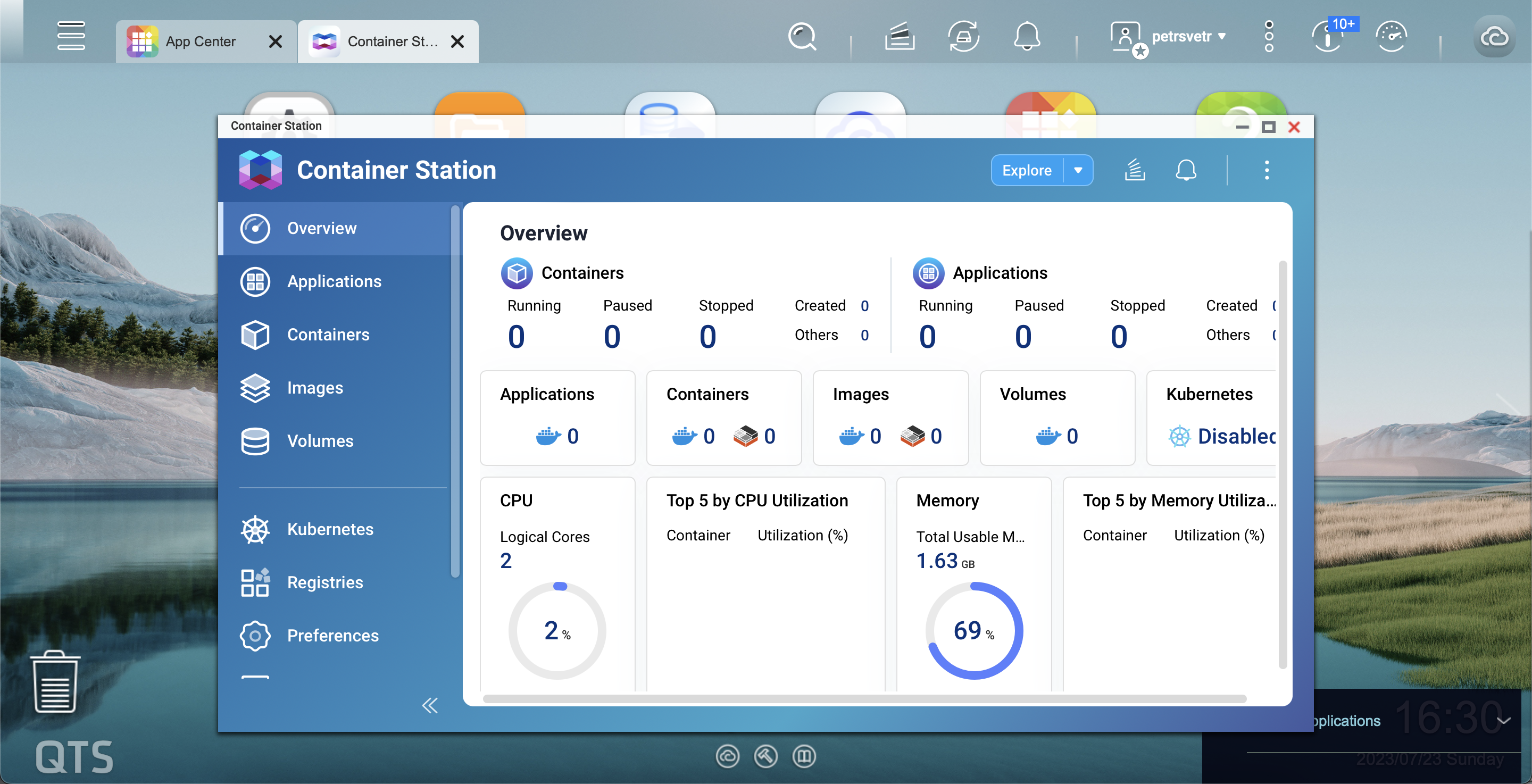Open Container Station background tasks icon

[1135, 170]
